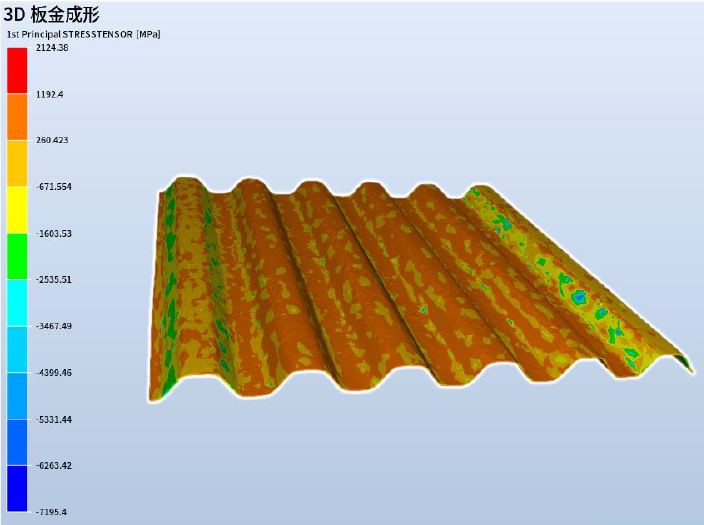This screenshot has width=704, height=525.
Task: Click legend band between -2535.51 and -3467.49
Action: (17, 303)
